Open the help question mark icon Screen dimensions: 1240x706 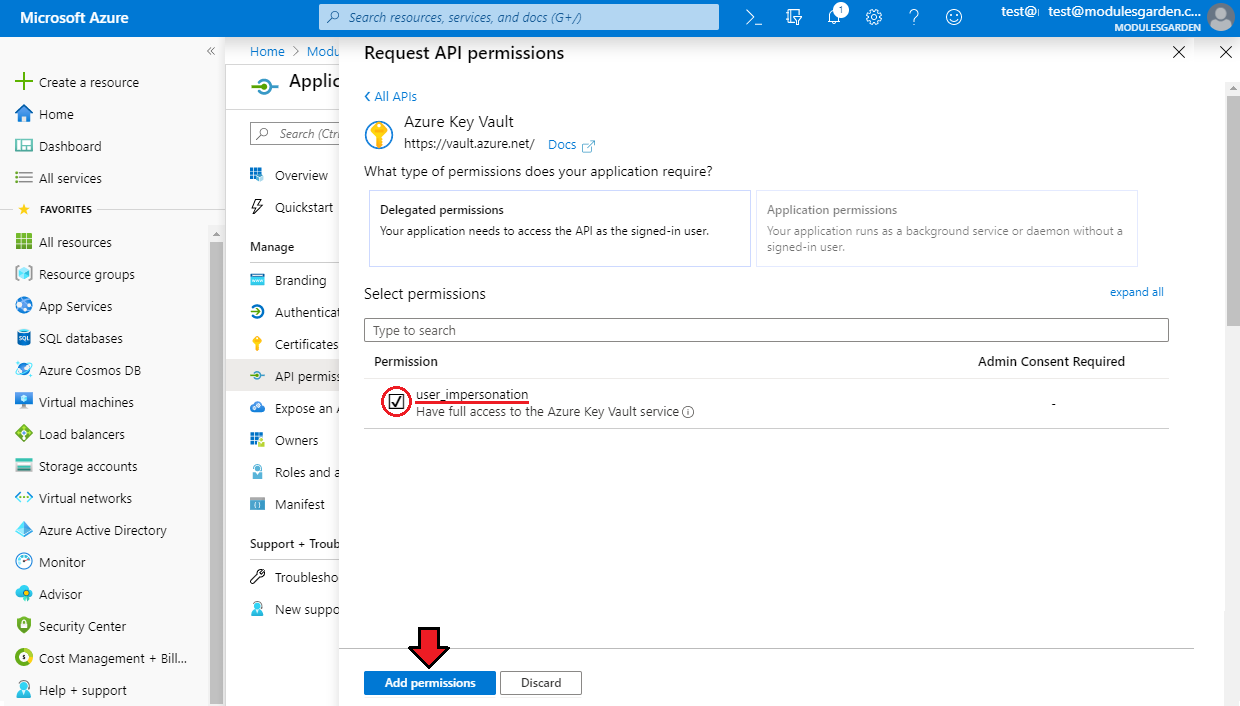click(x=914, y=17)
